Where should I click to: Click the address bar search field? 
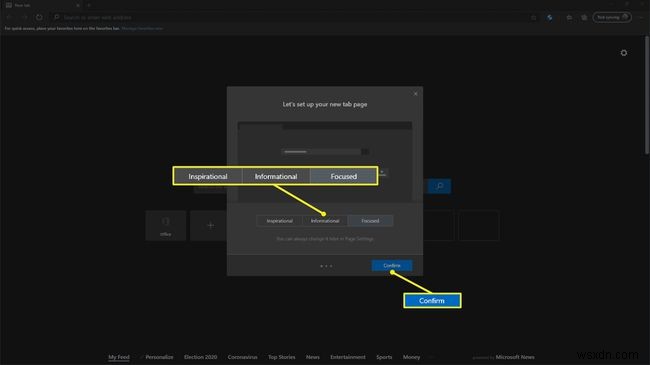[x=290, y=17]
